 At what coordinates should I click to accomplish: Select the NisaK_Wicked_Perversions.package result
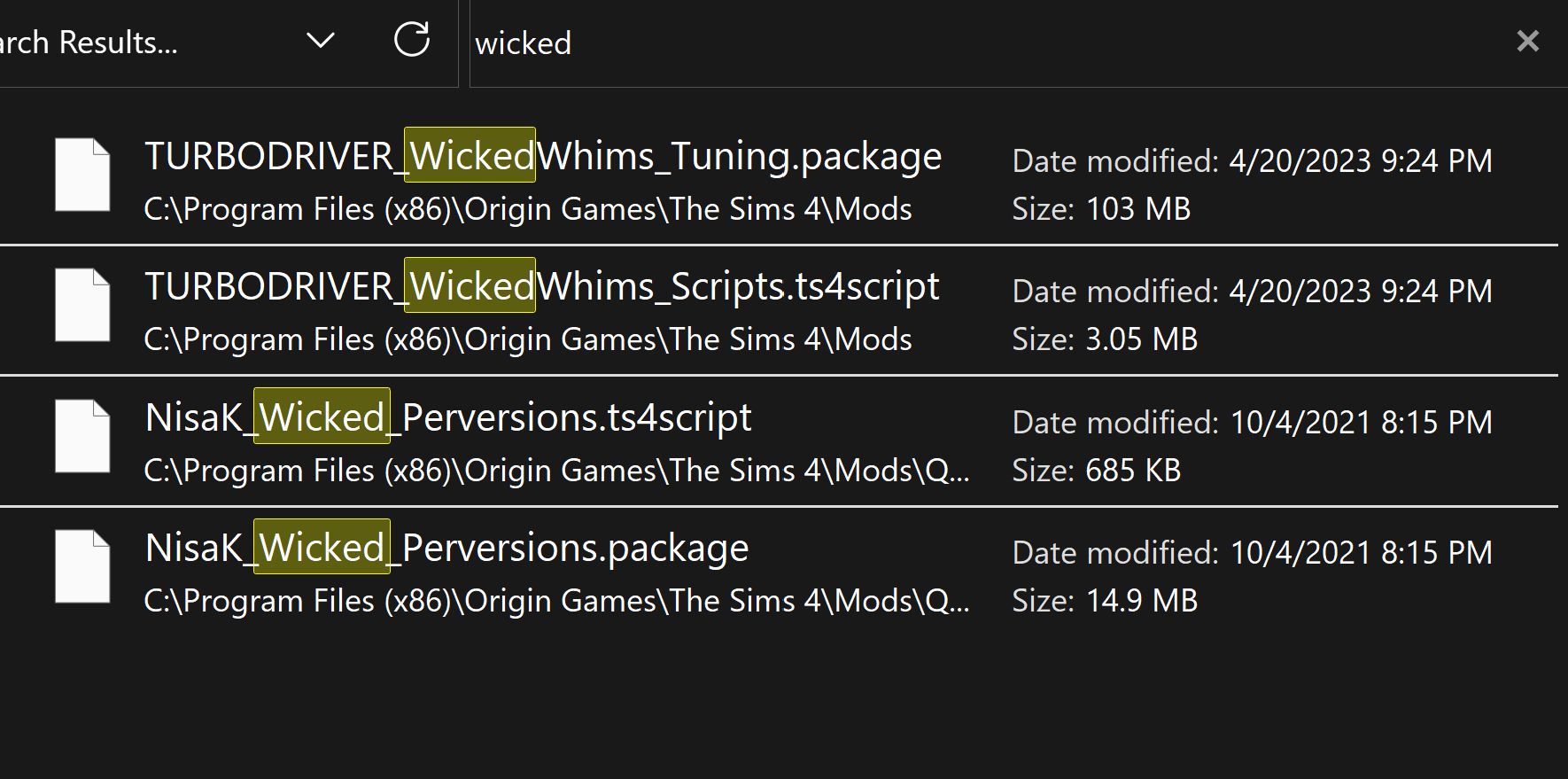pos(446,547)
